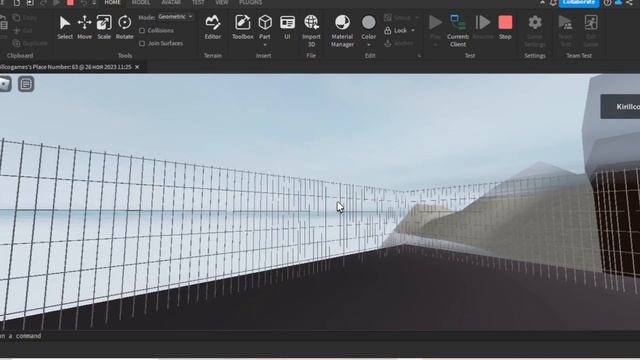640x360 pixels.
Task: Open the Mode Geometric dropdown
Action: [176, 17]
